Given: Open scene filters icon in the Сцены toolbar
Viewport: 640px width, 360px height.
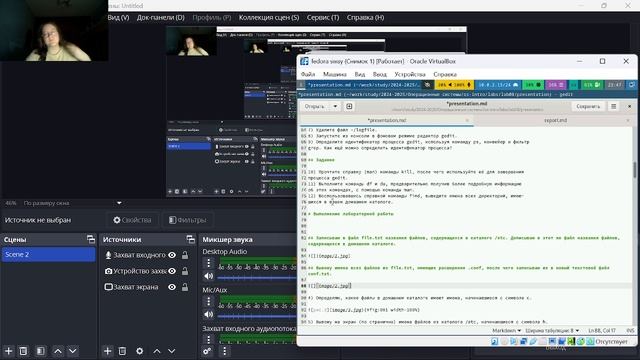Looking at the screenshot, I should point(40,351).
